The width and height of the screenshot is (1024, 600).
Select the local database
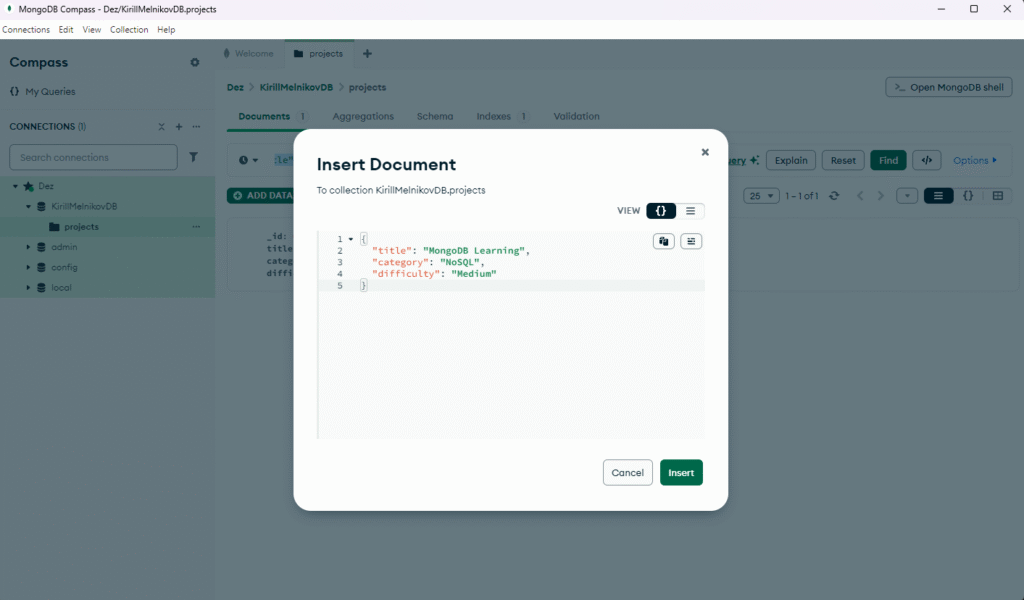click(61, 287)
